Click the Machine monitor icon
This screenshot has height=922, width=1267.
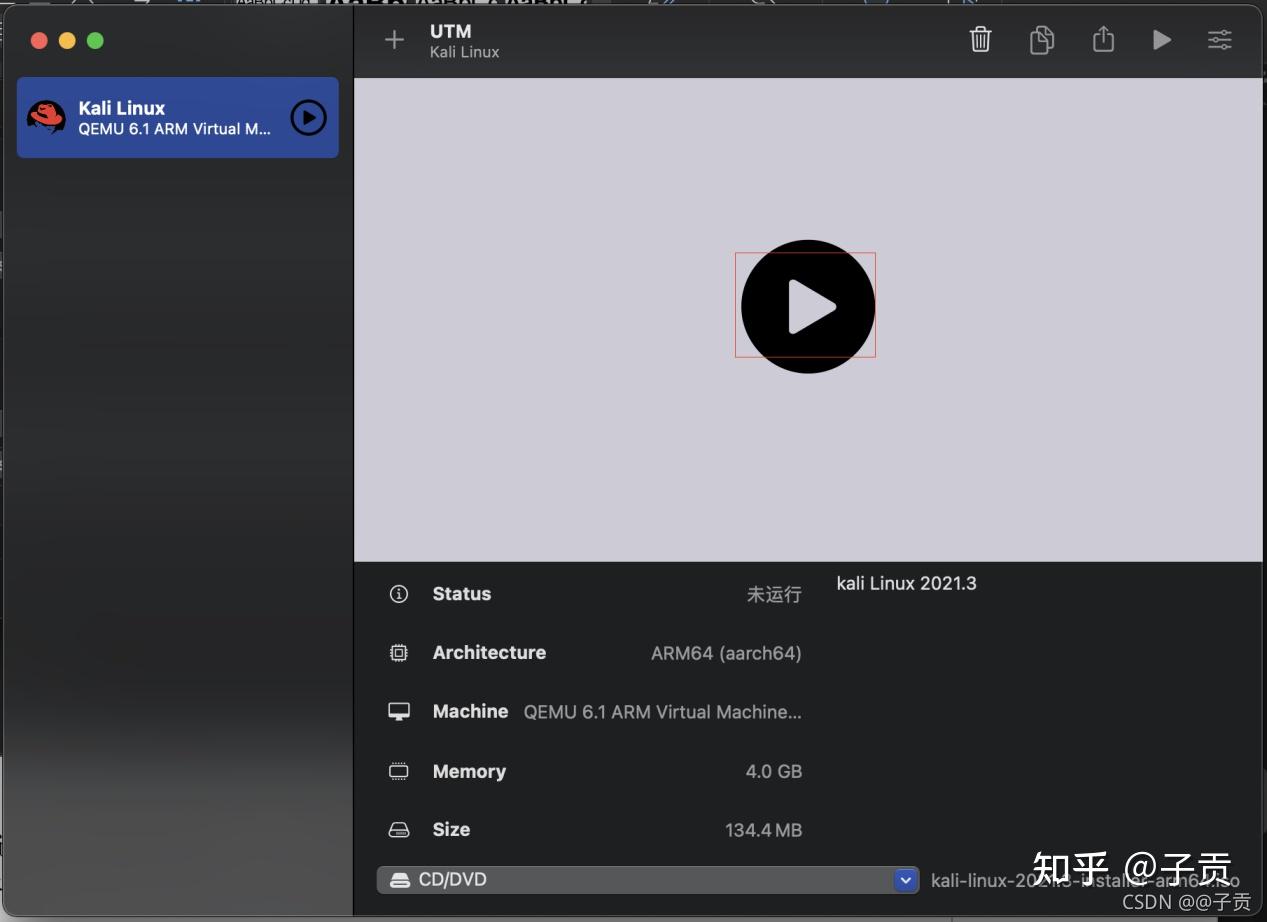point(399,711)
